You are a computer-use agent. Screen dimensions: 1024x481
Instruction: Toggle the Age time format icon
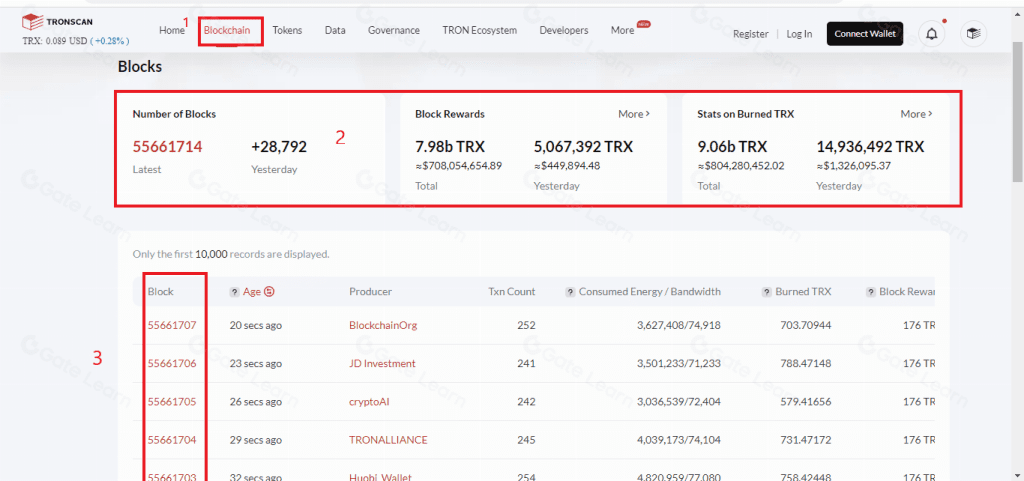point(269,292)
